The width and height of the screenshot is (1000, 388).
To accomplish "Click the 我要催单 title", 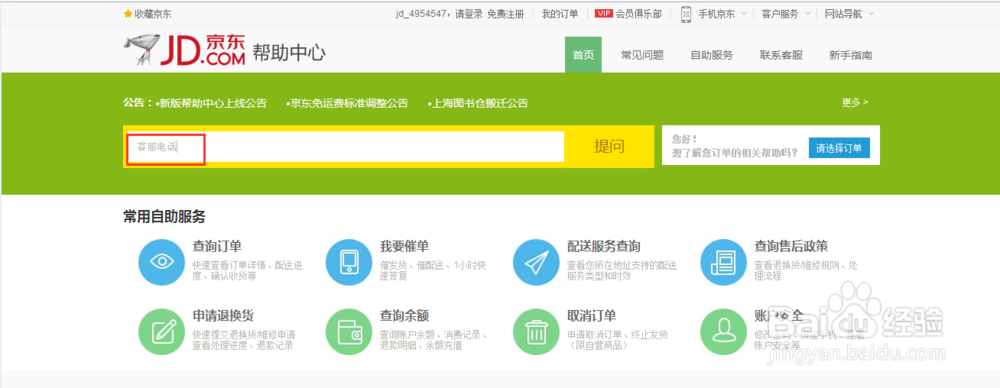I will click(404, 246).
